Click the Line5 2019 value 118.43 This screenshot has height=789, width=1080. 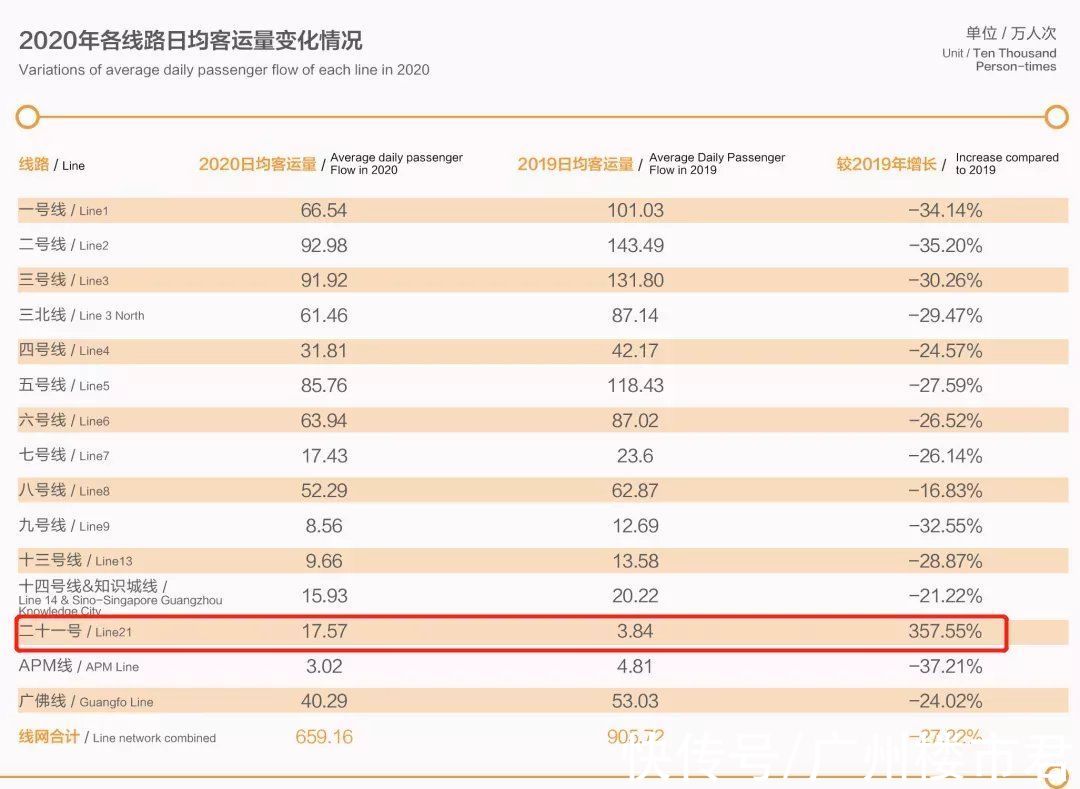point(635,386)
